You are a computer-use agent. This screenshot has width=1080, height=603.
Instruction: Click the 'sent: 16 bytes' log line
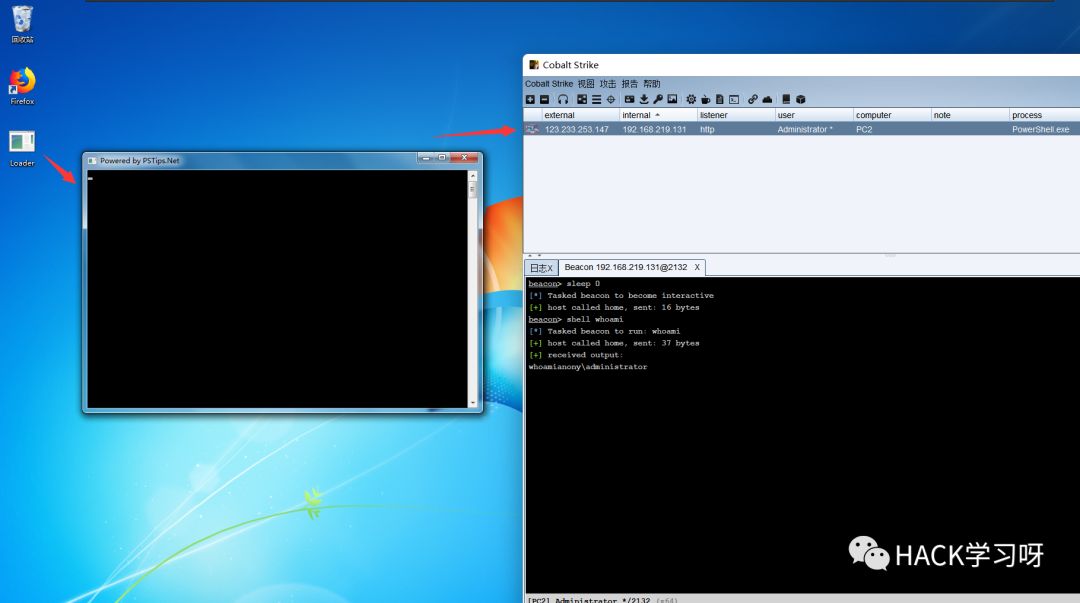[614, 307]
